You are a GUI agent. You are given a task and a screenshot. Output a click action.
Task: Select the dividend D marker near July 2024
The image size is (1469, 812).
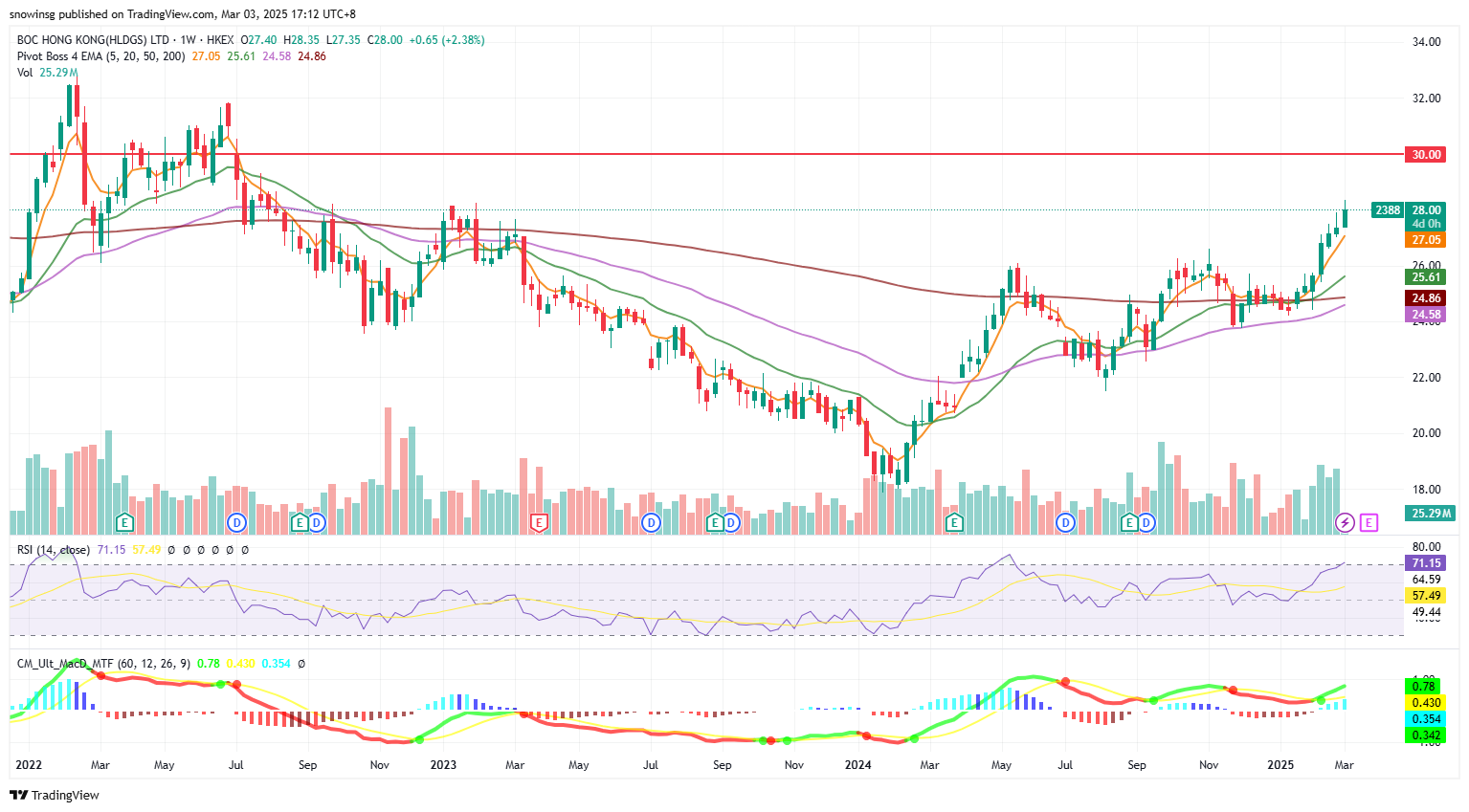(1066, 522)
